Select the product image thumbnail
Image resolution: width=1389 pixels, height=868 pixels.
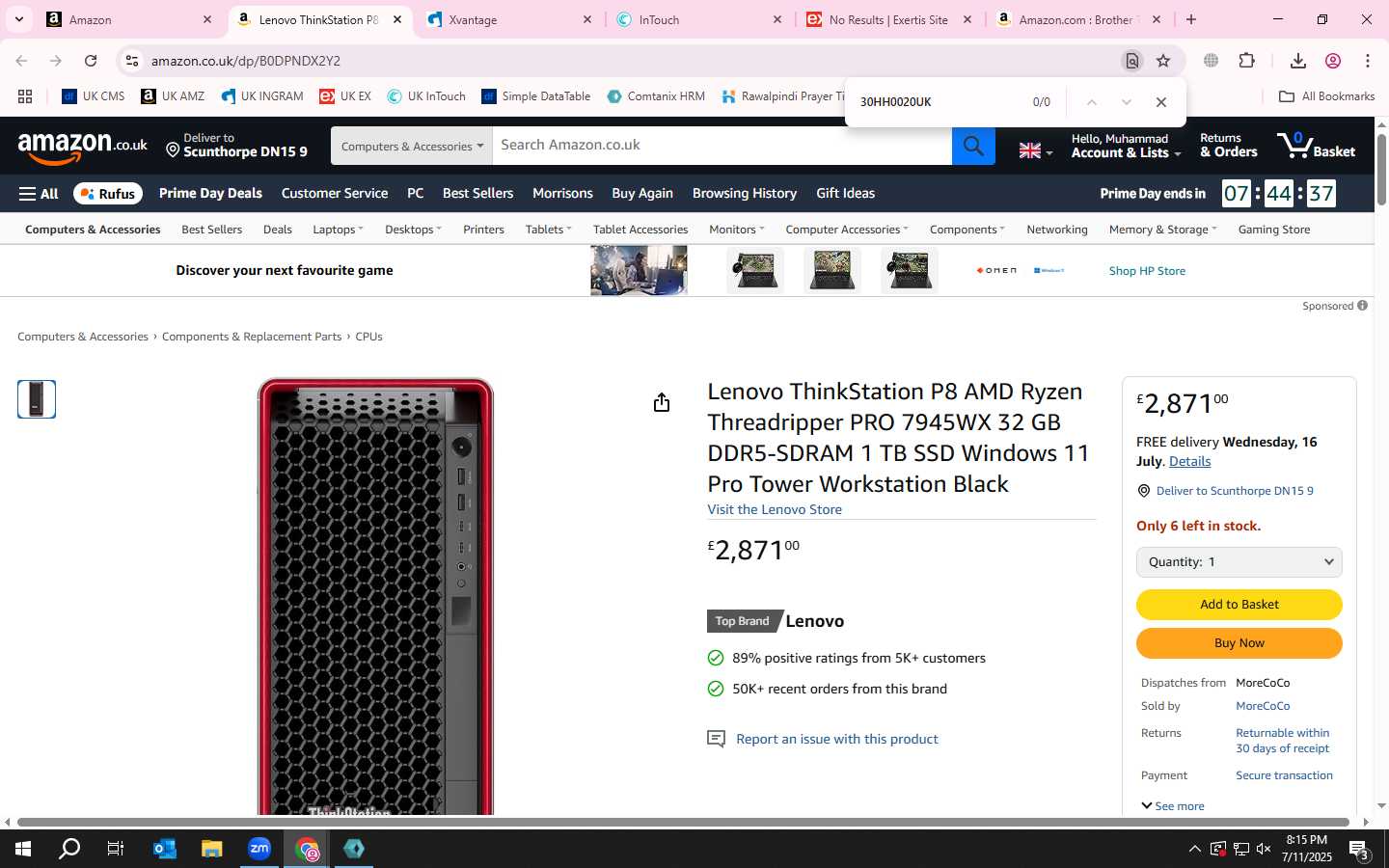click(37, 399)
